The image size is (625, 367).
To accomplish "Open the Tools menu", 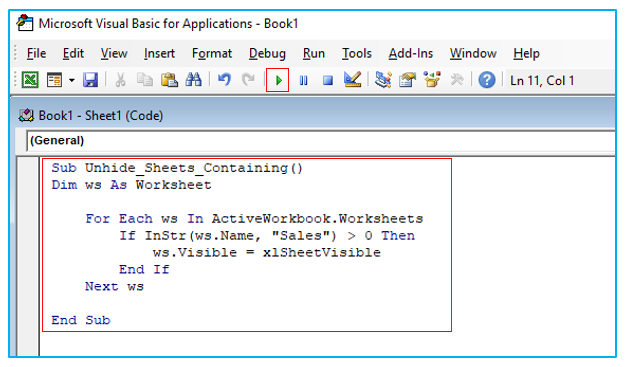I will click(356, 53).
